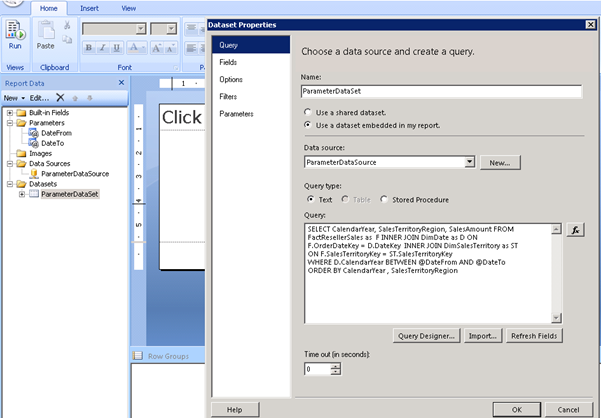Click the Refresh Fields button

click(x=535, y=336)
